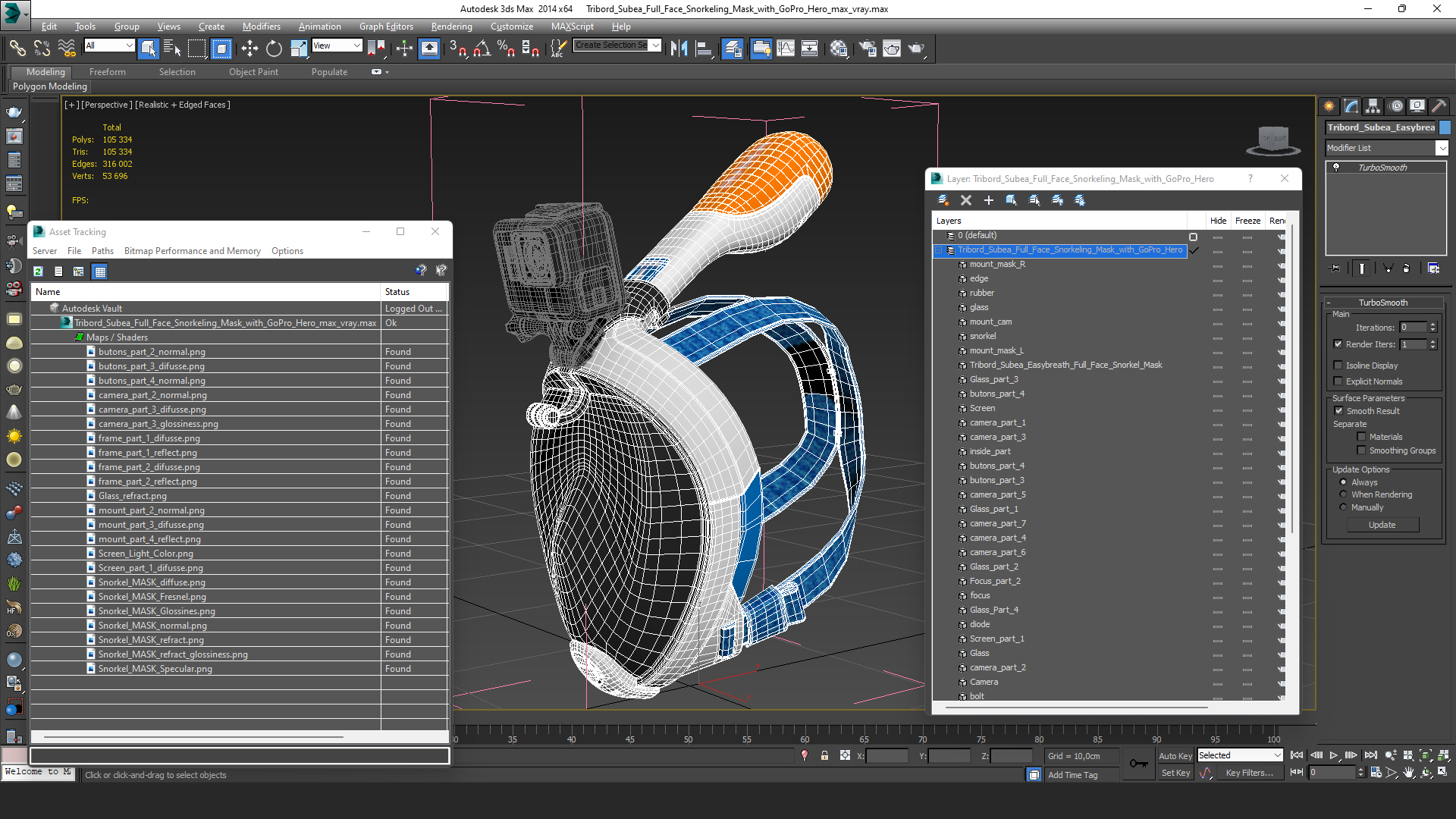Image resolution: width=1456 pixels, height=819 pixels.
Task: Click the Layer dialog horizontal scrollbar
Action: pyautogui.click(x=1076, y=708)
